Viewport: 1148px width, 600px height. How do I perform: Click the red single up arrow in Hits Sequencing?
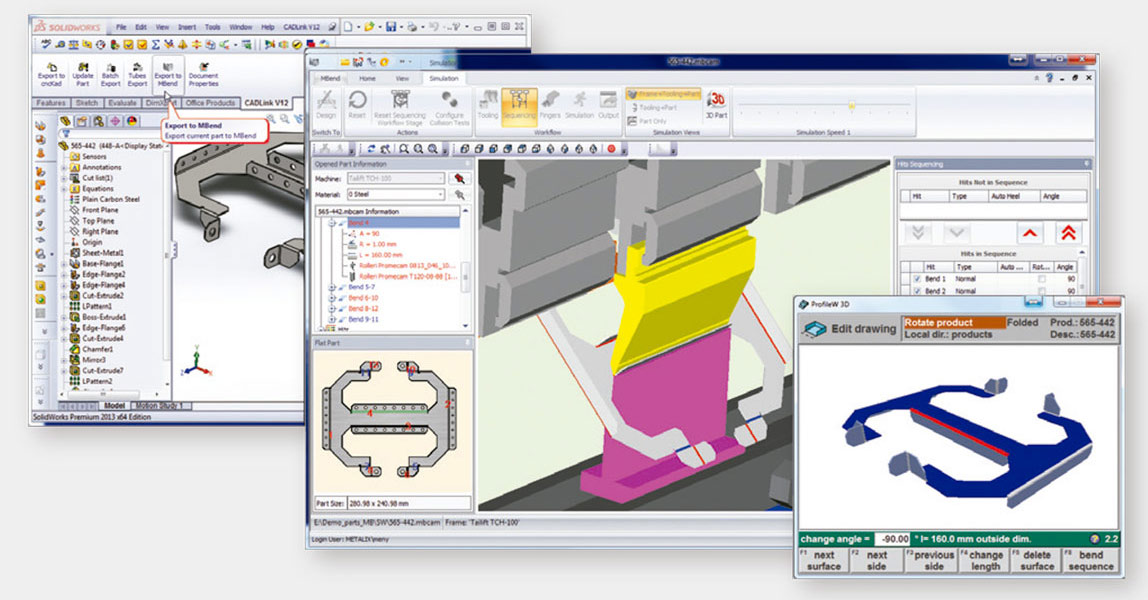[1030, 233]
